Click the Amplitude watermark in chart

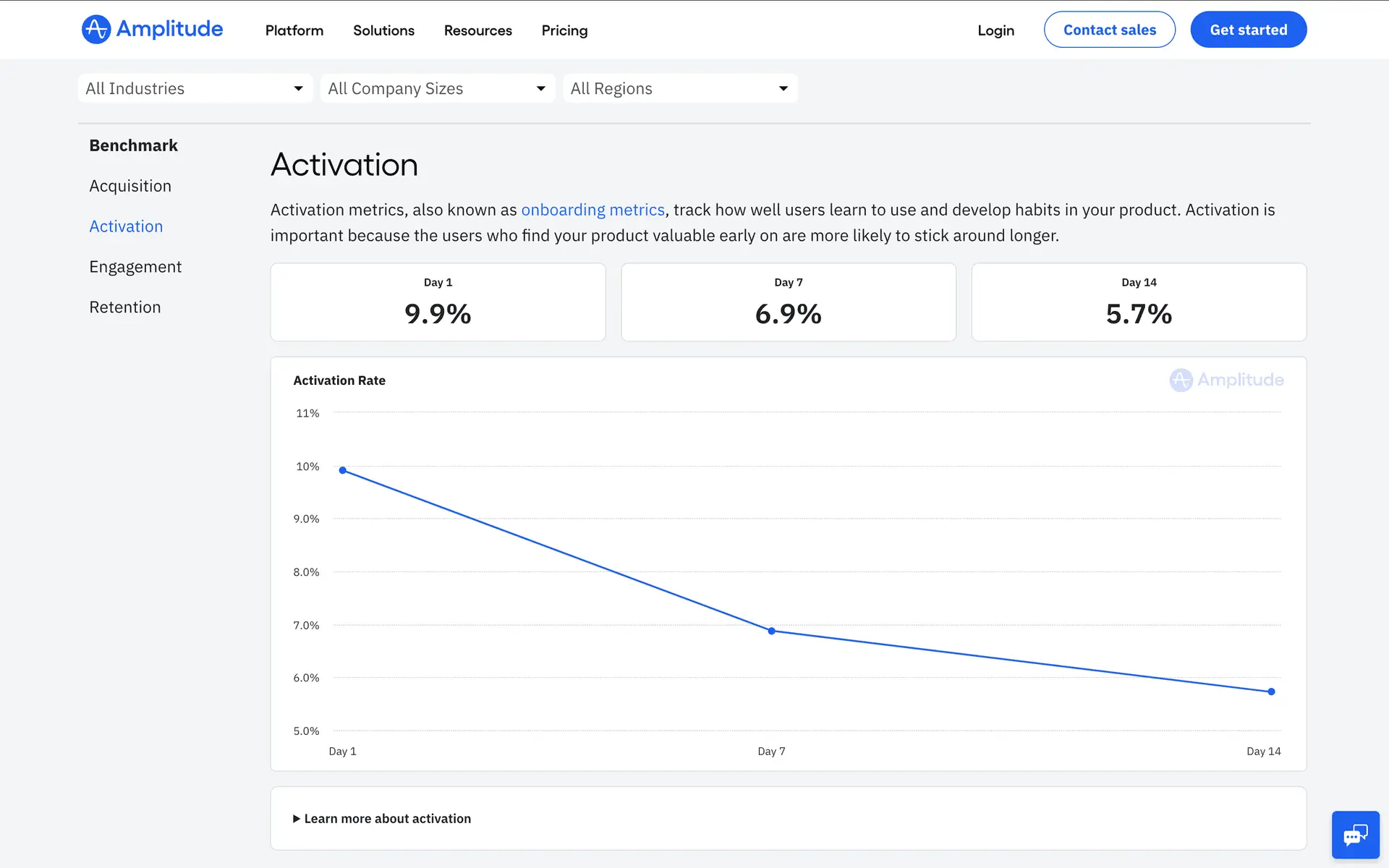[x=1226, y=380]
